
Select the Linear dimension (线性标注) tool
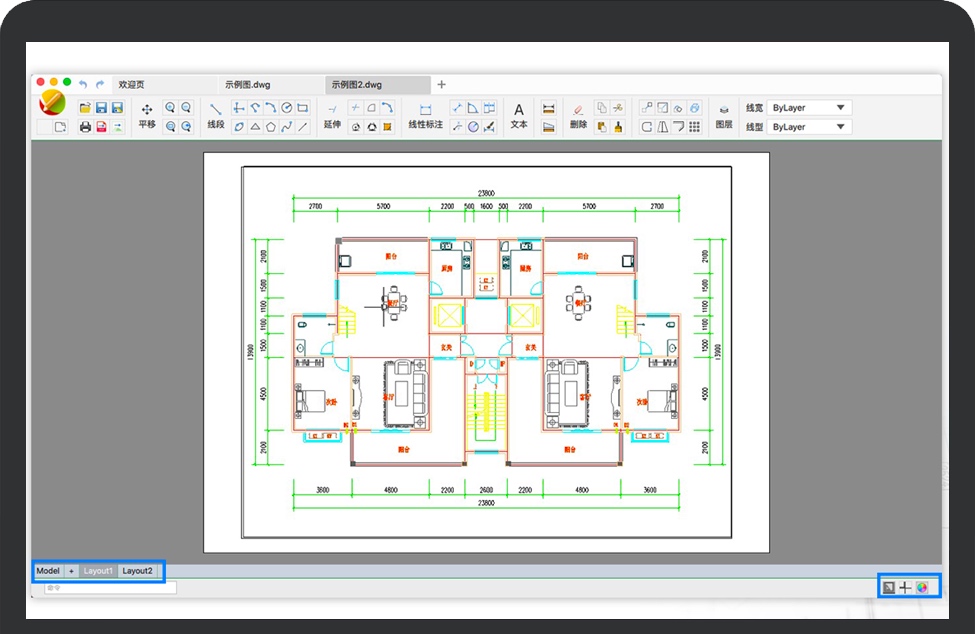(x=425, y=115)
